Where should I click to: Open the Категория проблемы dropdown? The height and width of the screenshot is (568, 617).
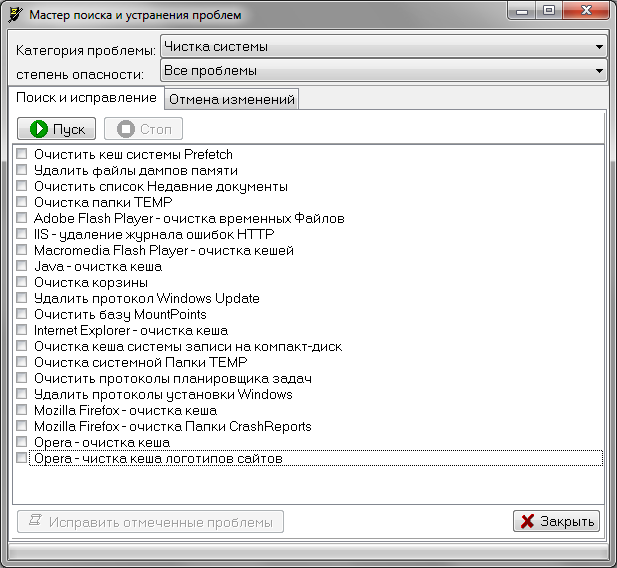pyautogui.click(x=384, y=46)
